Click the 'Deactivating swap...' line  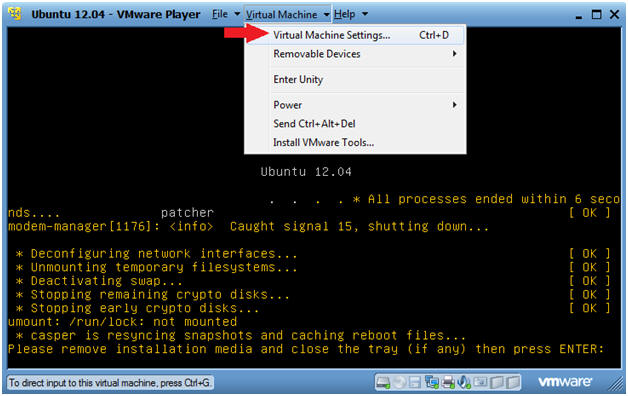[x=99, y=281]
